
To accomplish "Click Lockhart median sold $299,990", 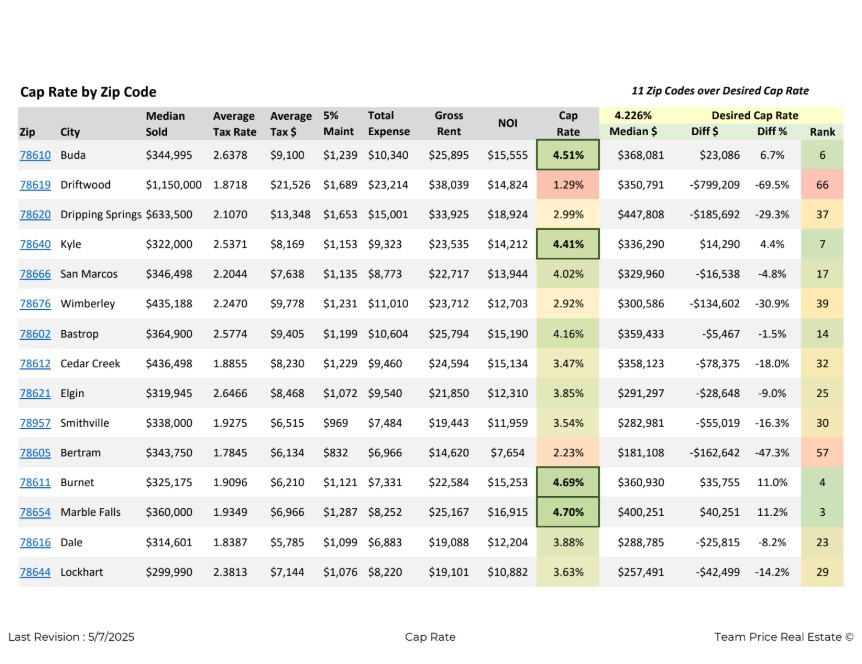I will coord(169,572).
